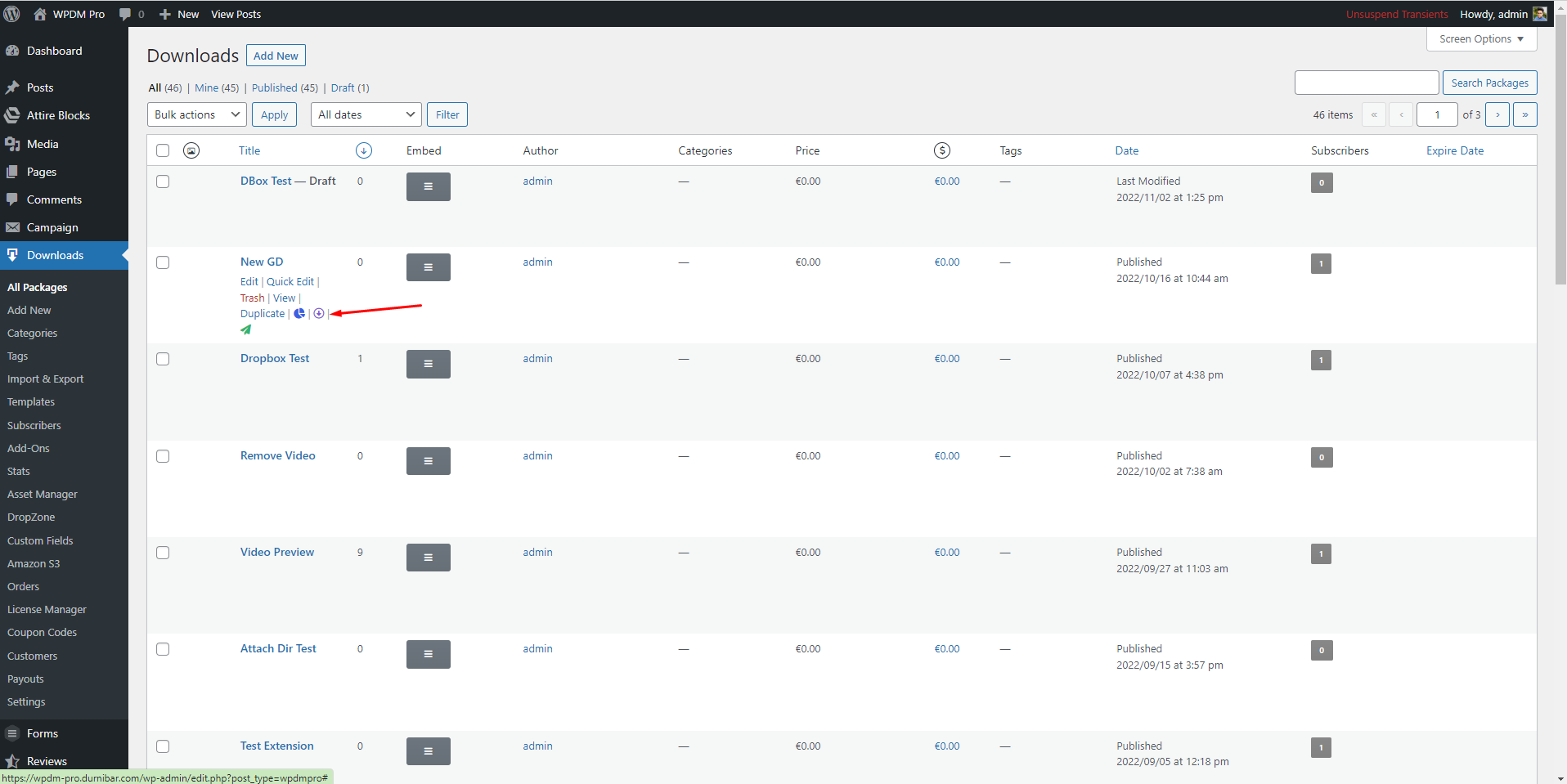
Task: Sort table by Expire Date column header
Action: tap(1455, 150)
